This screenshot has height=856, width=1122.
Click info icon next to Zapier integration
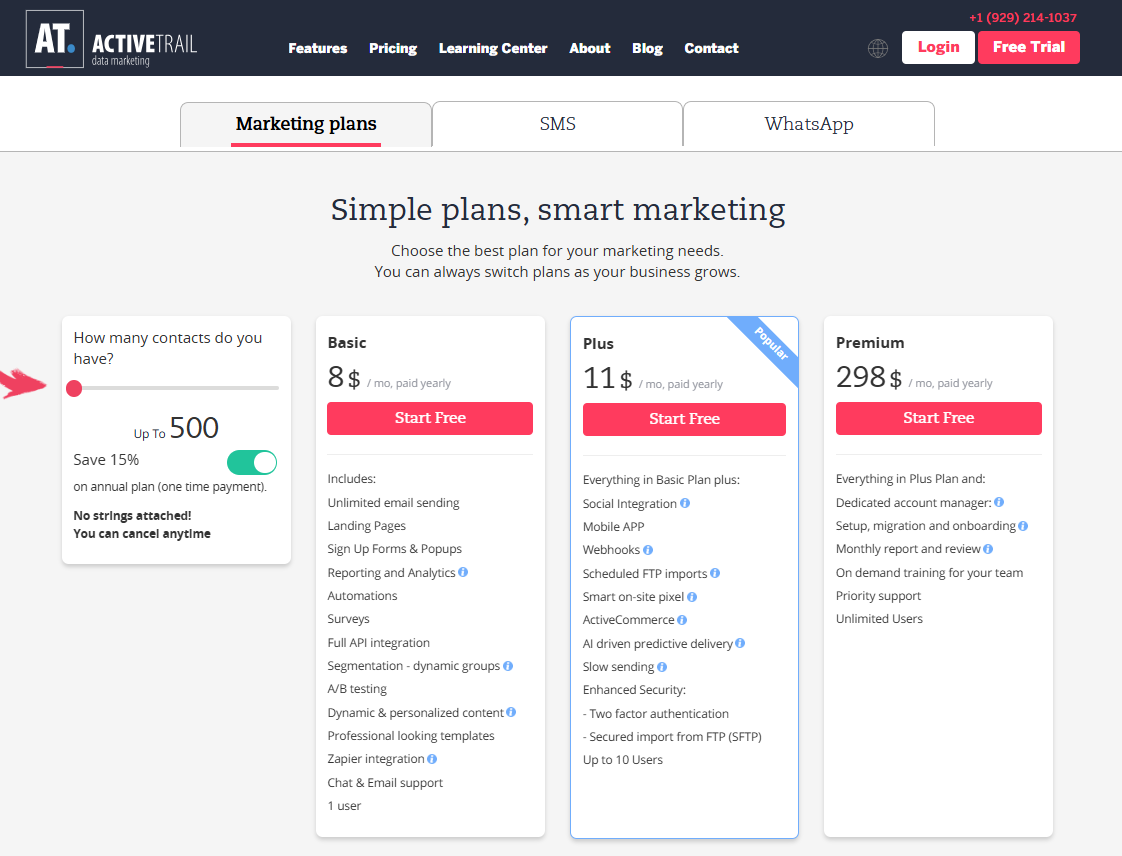(x=431, y=759)
